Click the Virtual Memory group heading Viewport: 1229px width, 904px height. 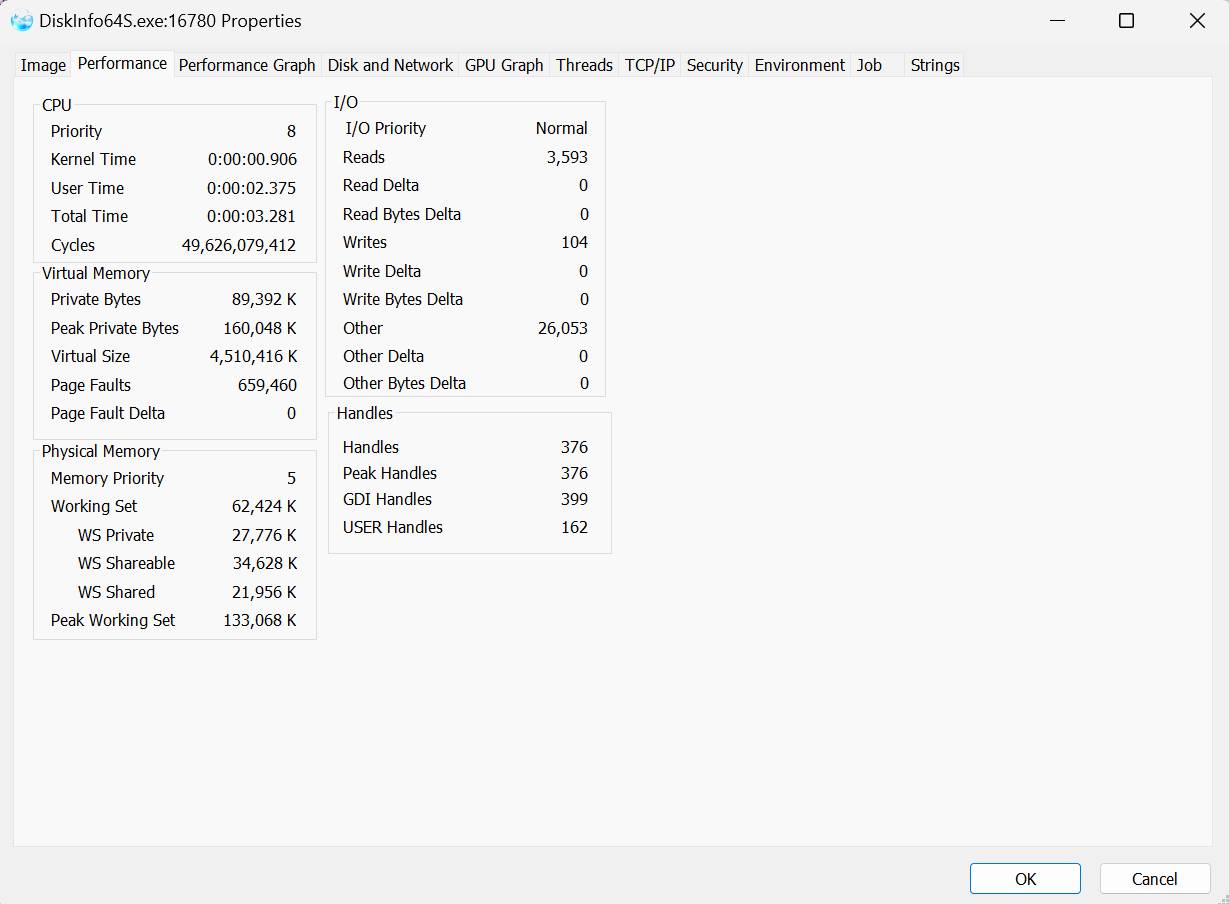click(96, 273)
